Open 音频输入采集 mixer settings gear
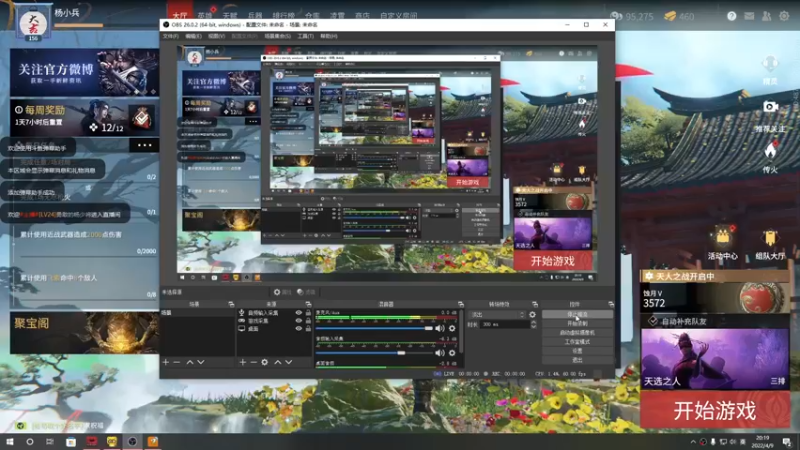The image size is (800, 450). tap(452, 353)
